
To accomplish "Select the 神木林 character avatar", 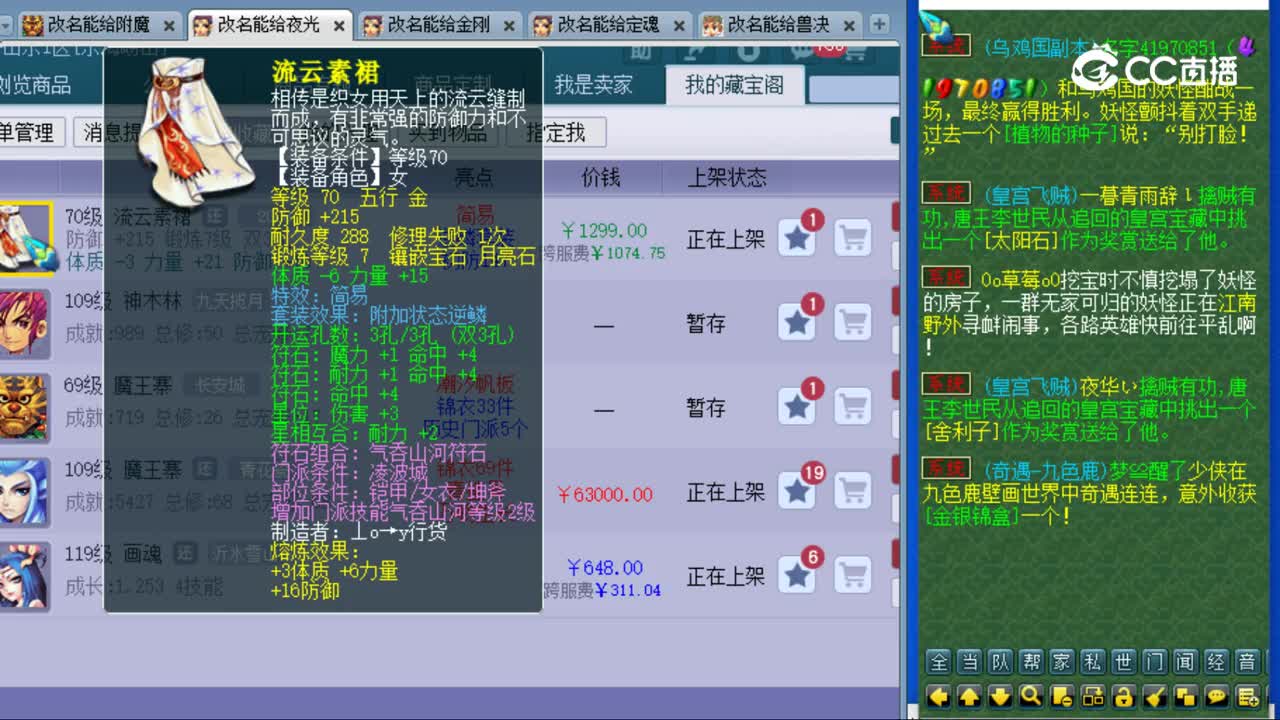I will (x=24, y=323).
